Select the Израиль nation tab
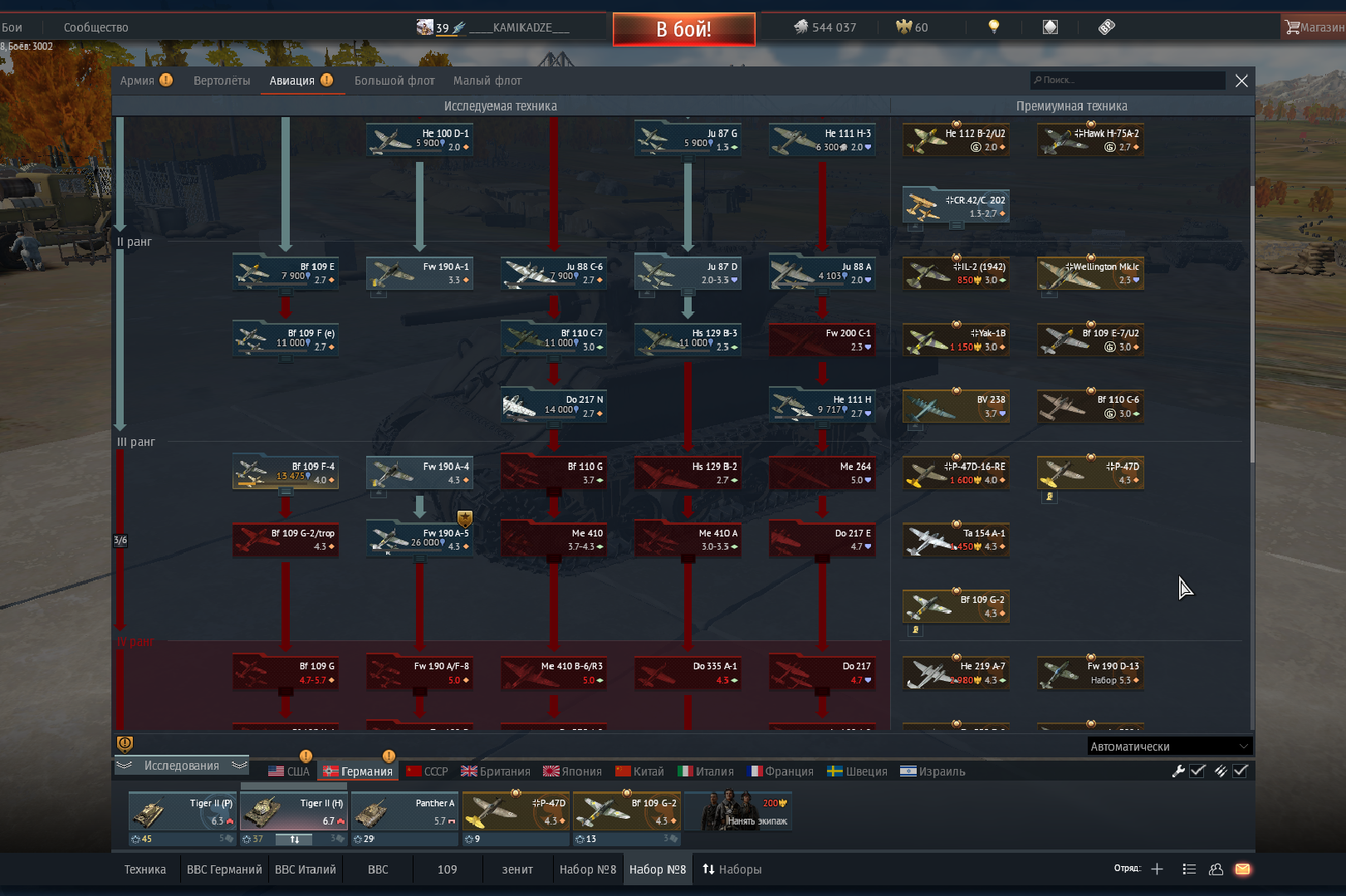1346x896 pixels. point(932,771)
